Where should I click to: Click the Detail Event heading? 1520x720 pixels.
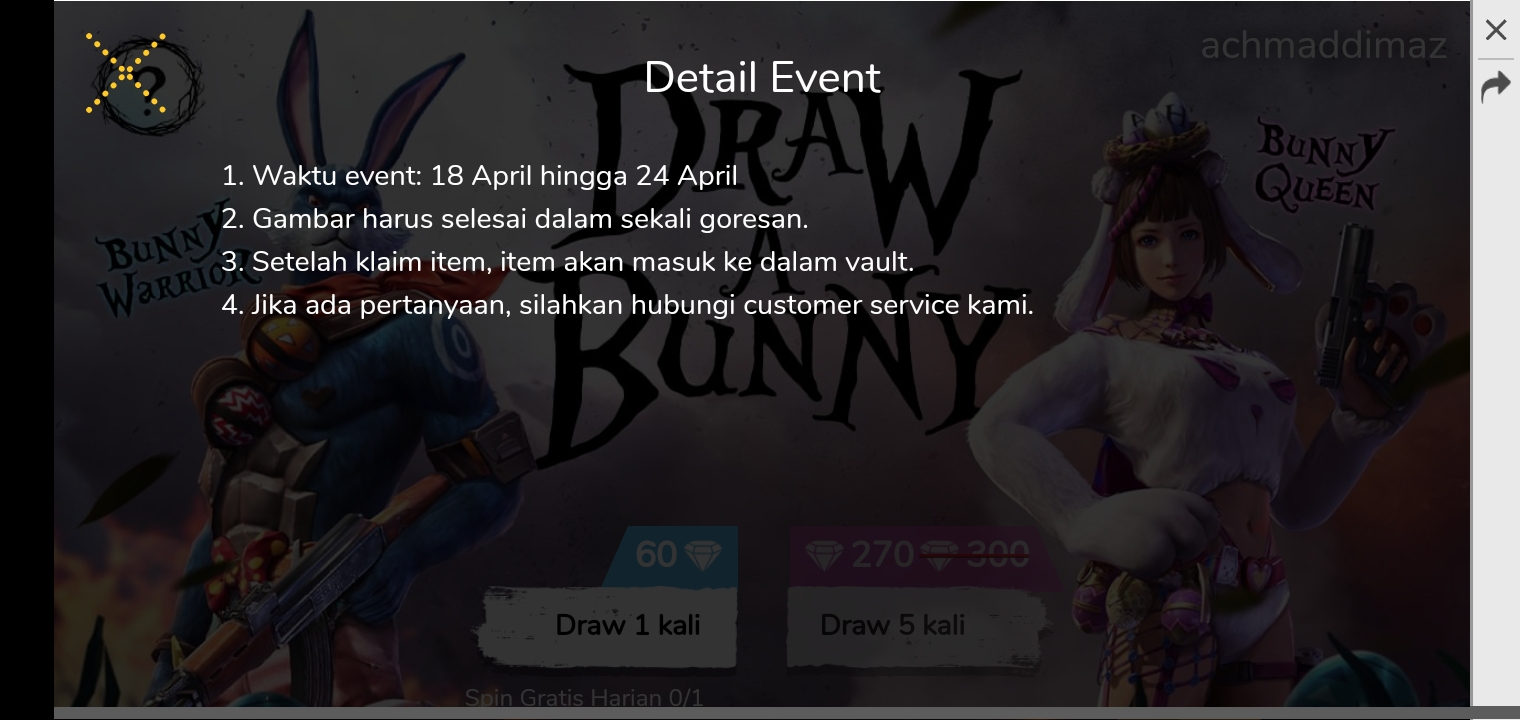click(762, 78)
